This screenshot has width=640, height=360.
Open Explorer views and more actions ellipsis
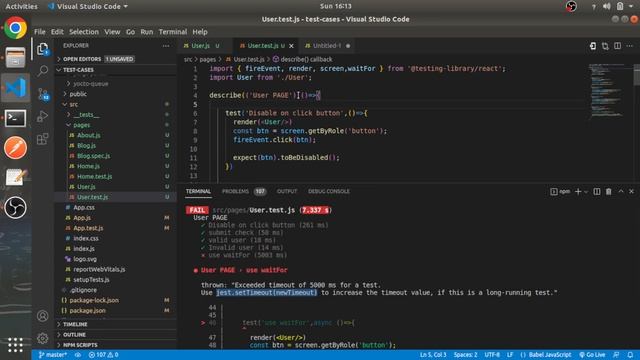click(166, 46)
